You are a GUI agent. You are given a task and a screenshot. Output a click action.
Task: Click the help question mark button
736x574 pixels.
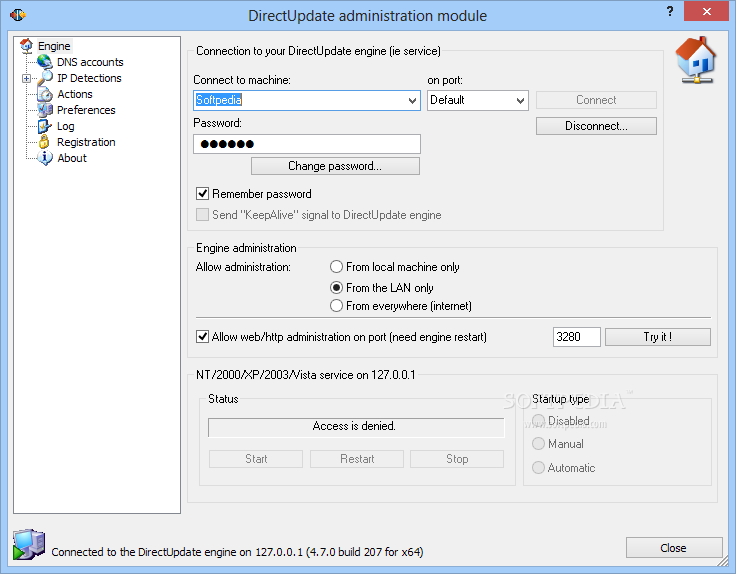(670, 11)
